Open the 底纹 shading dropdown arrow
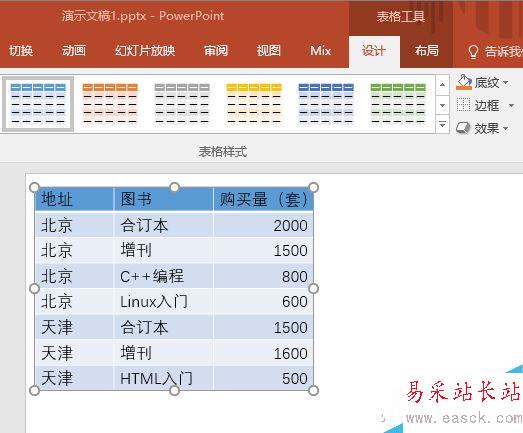The image size is (523, 433). tap(506, 82)
